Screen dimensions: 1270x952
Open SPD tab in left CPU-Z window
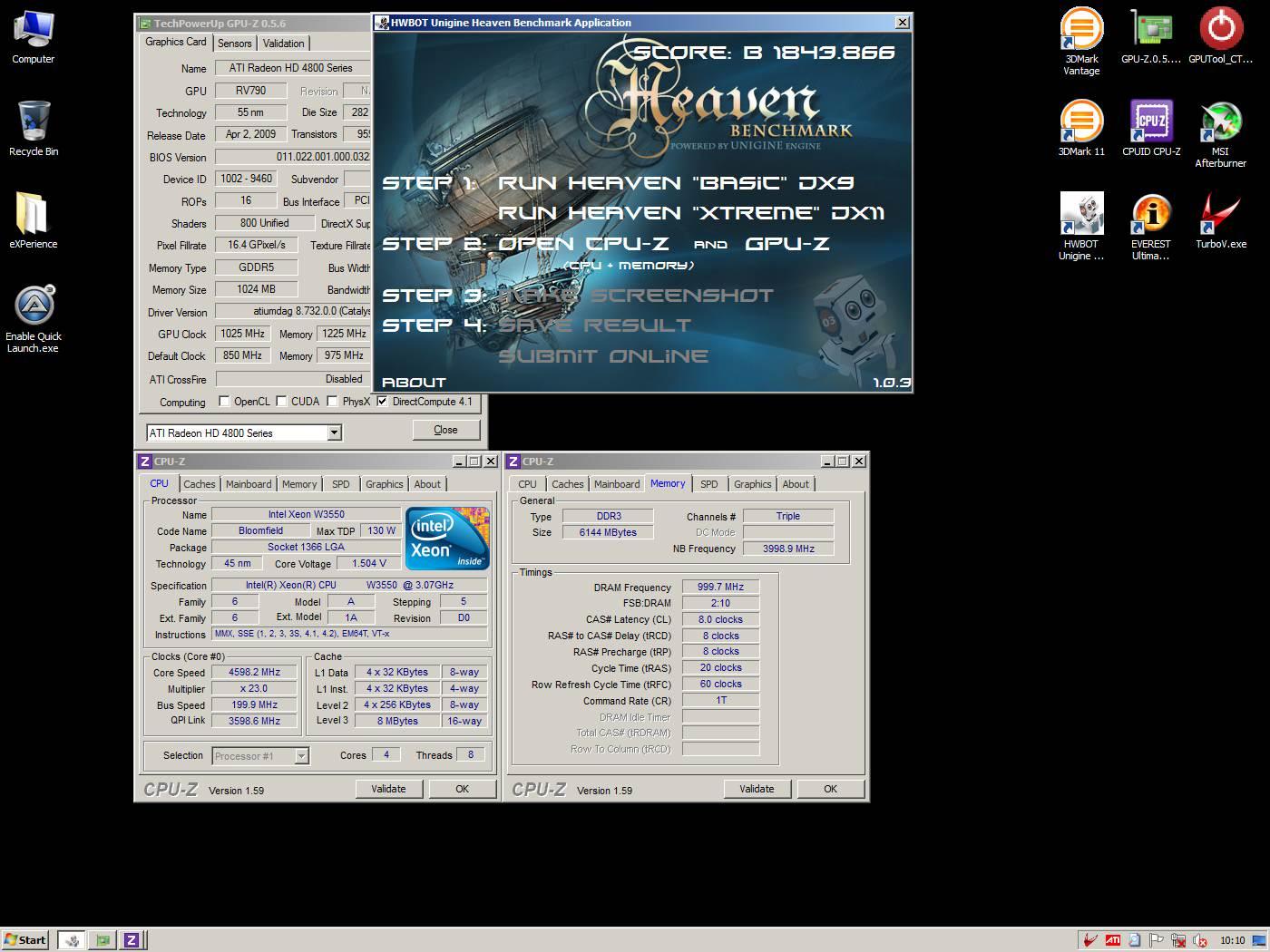click(341, 484)
